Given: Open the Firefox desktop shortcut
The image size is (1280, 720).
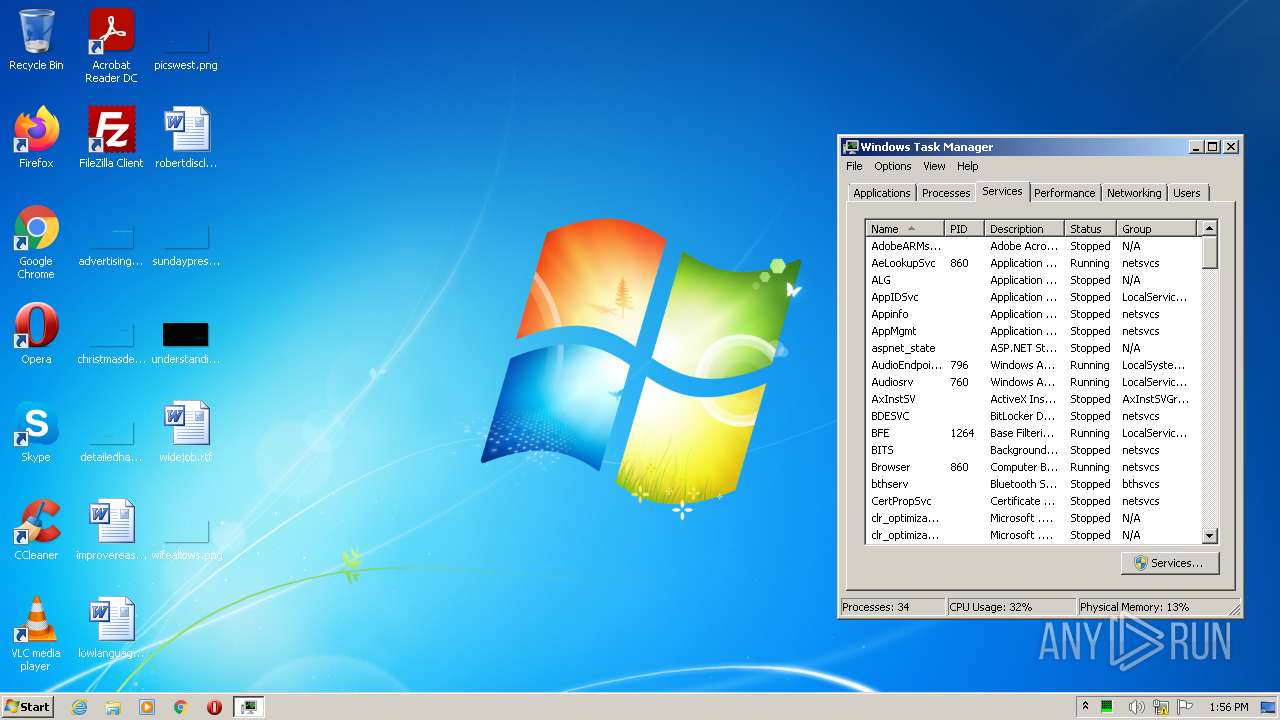Looking at the screenshot, I should (36, 138).
